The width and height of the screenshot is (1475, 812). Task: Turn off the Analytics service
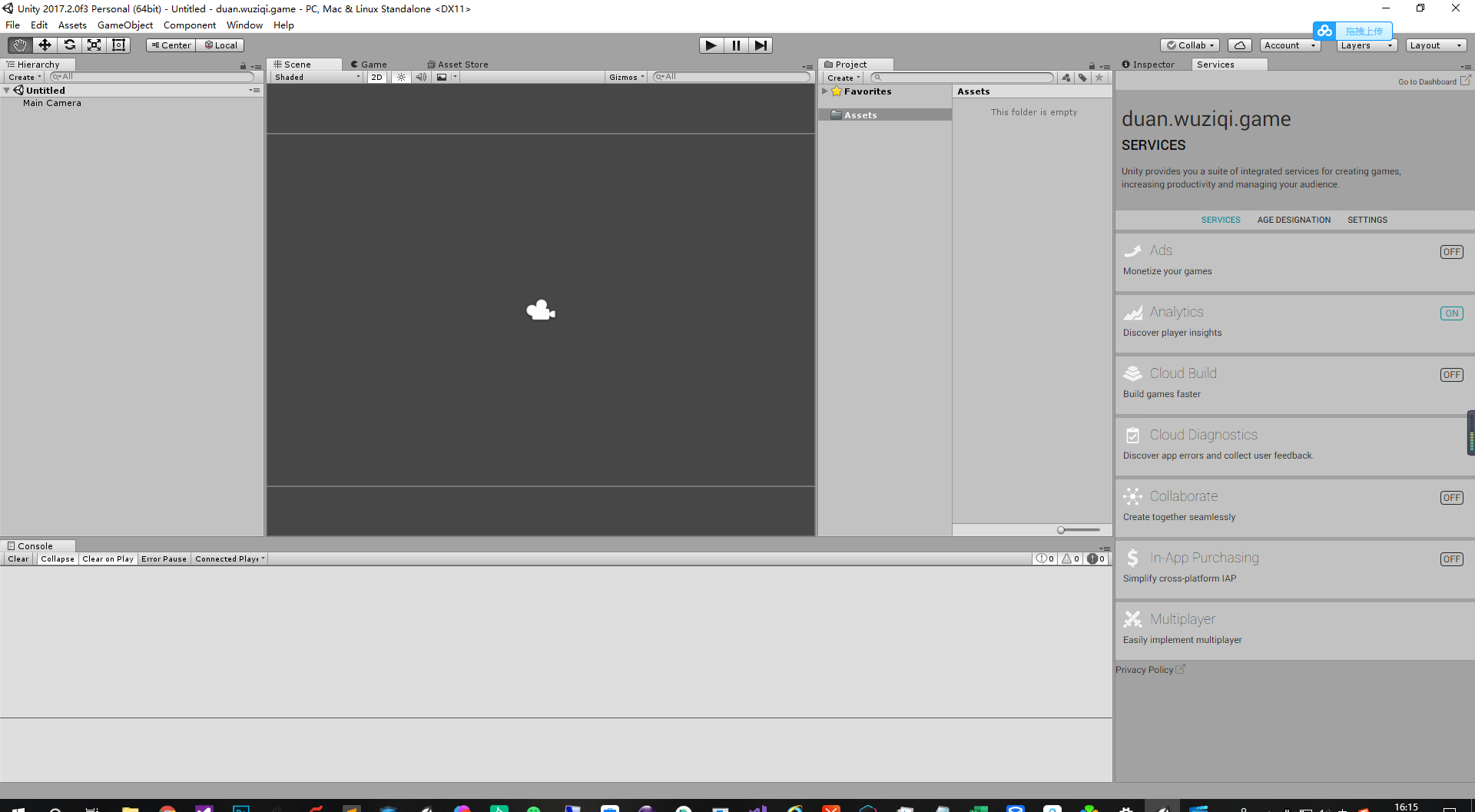(x=1451, y=313)
